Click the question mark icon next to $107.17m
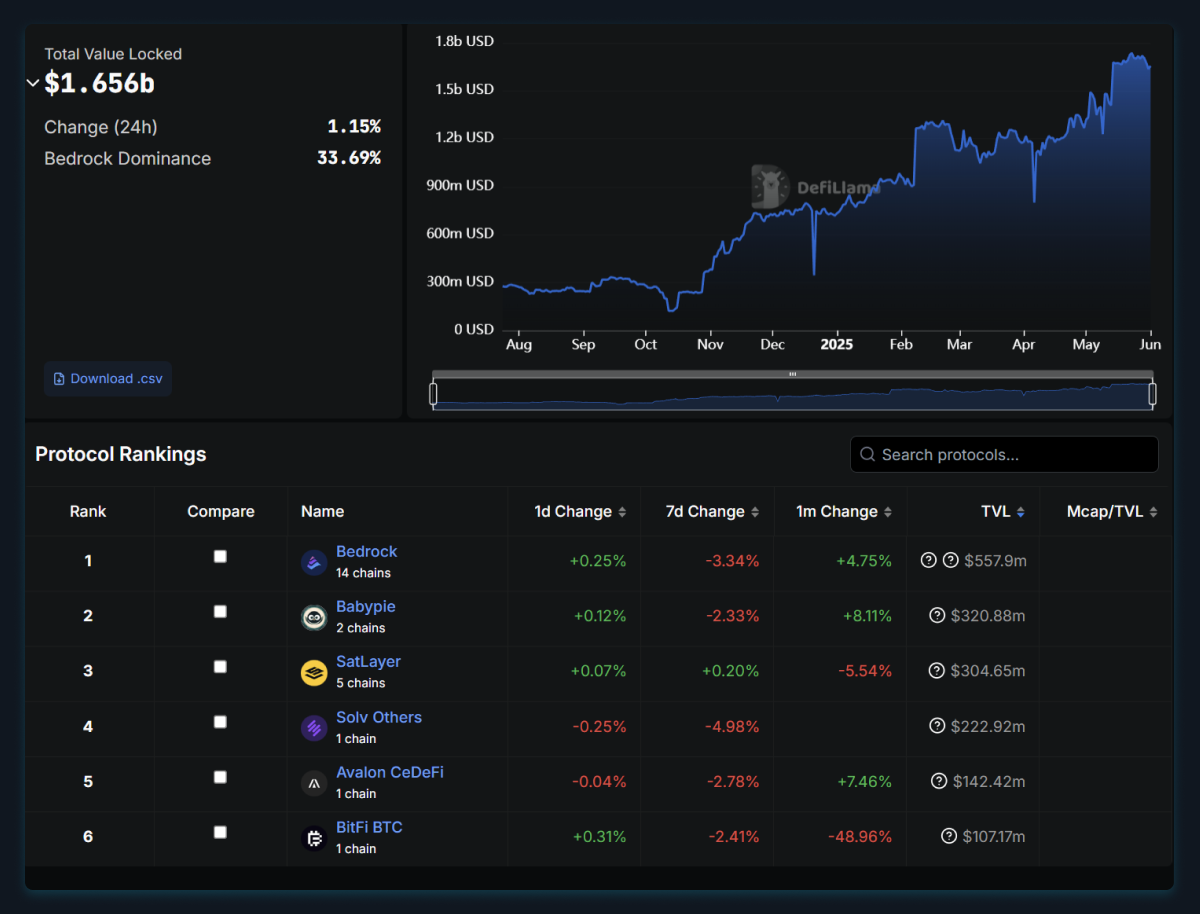1200x914 pixels. point(949,836)
